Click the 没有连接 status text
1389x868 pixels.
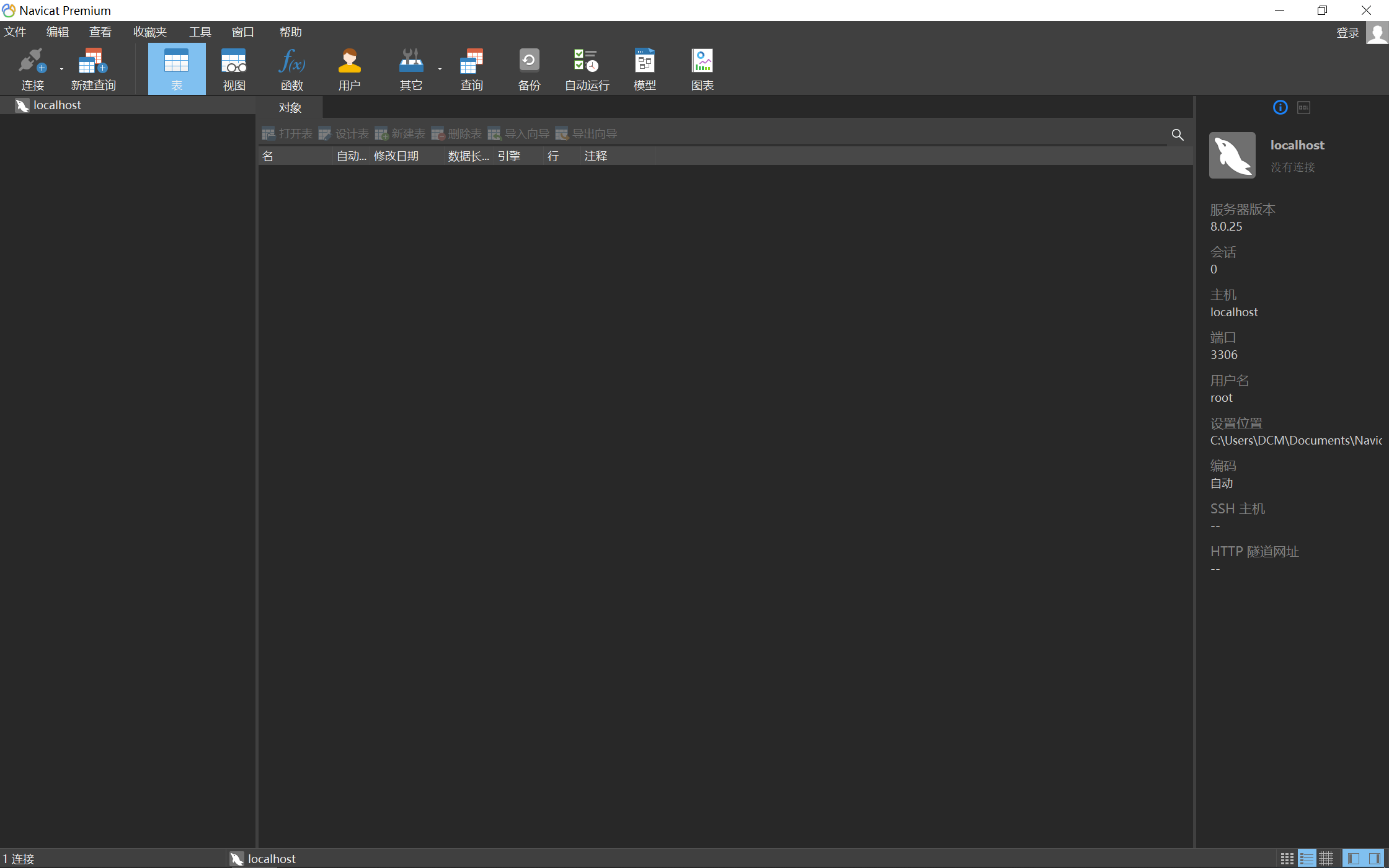click(1292, 167)
